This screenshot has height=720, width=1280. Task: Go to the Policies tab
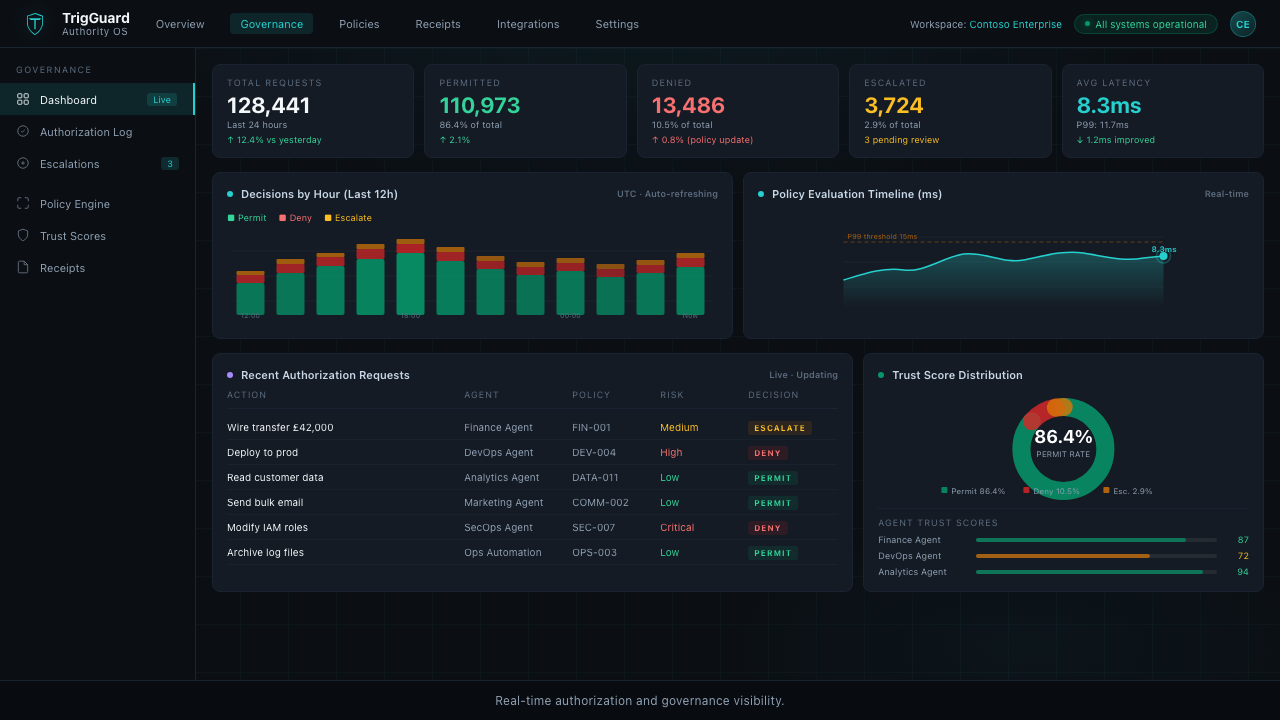[359, 24]
